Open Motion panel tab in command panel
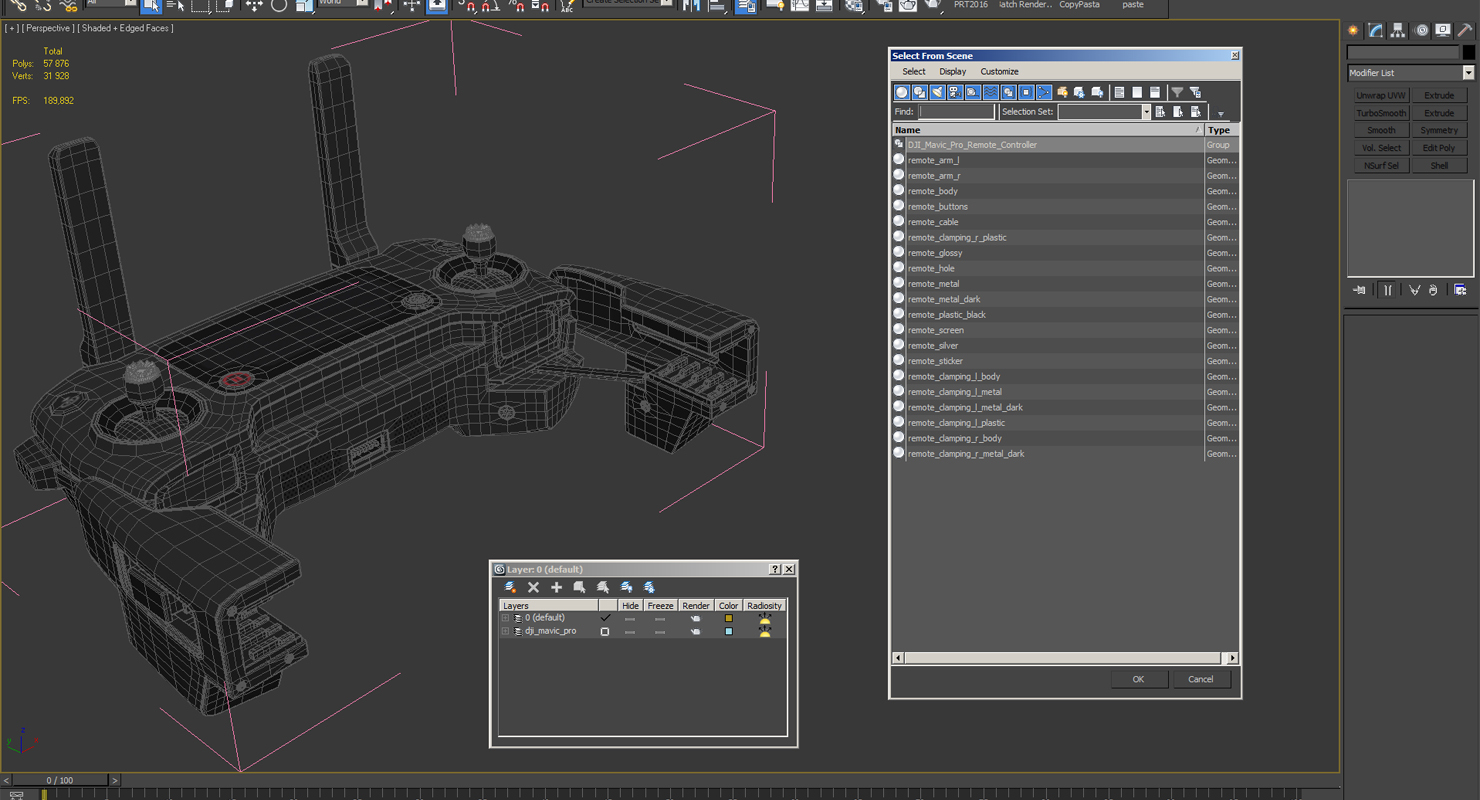Viewport: 1480px width, 800px height. (1421, 31)
